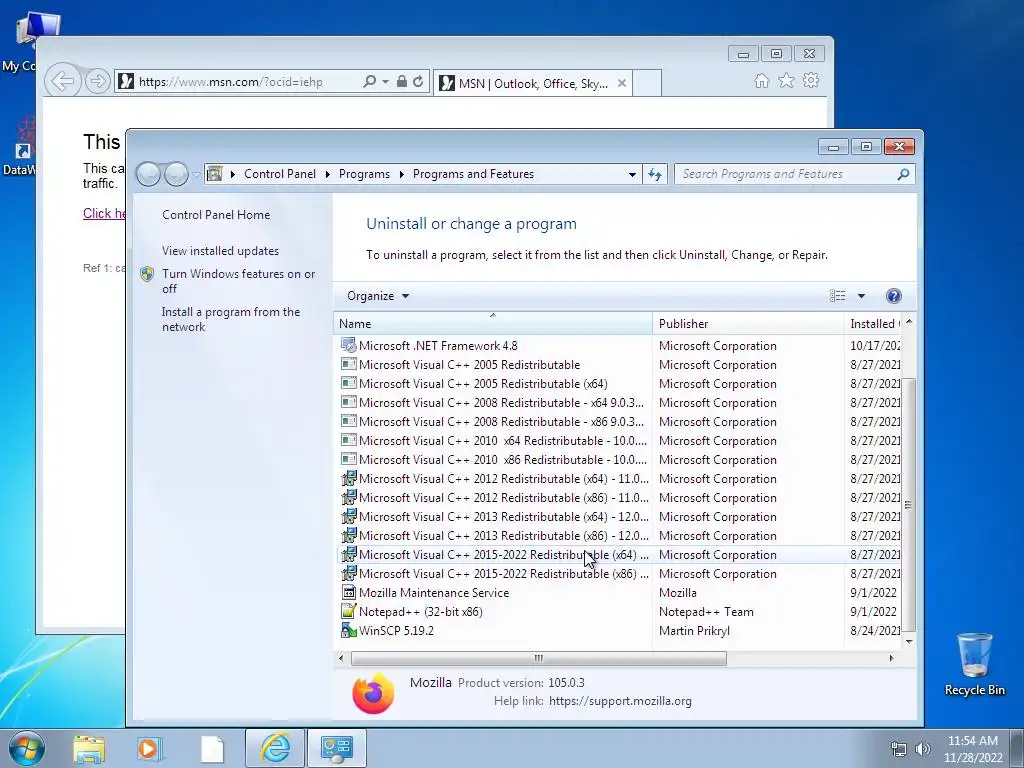Viewport: 1024px width, 768px height.
Task: Open Turn Windows features on or off
Action: point(238,281)
